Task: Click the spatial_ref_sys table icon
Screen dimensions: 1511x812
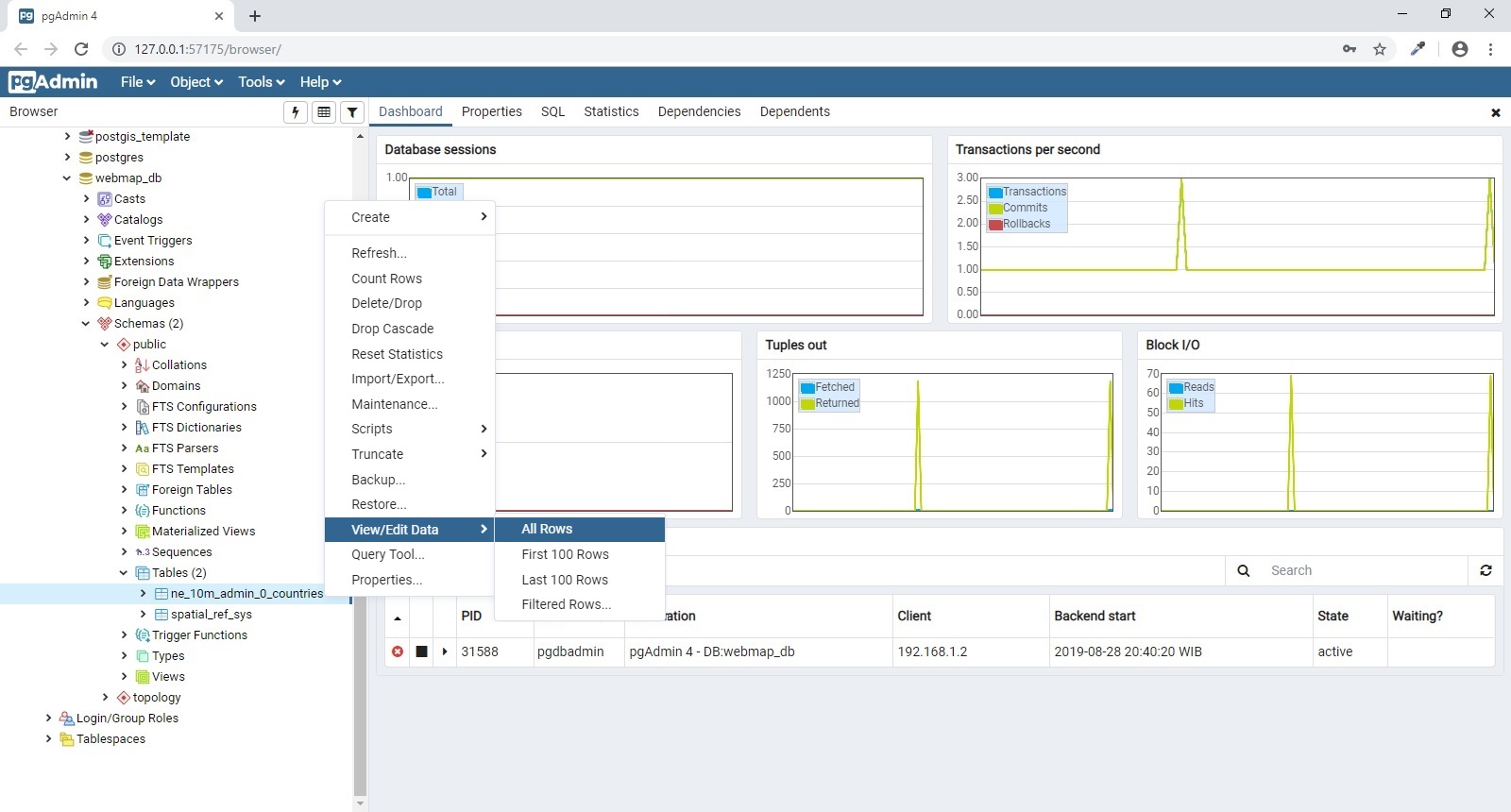Action: click(x=161, y=615)
